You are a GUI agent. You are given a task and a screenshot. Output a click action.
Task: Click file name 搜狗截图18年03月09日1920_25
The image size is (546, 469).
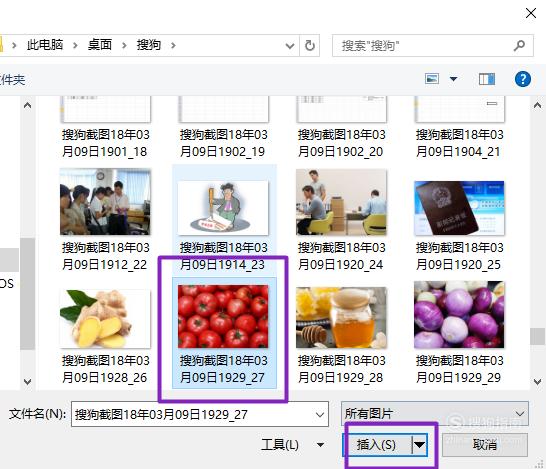point(459,256)
